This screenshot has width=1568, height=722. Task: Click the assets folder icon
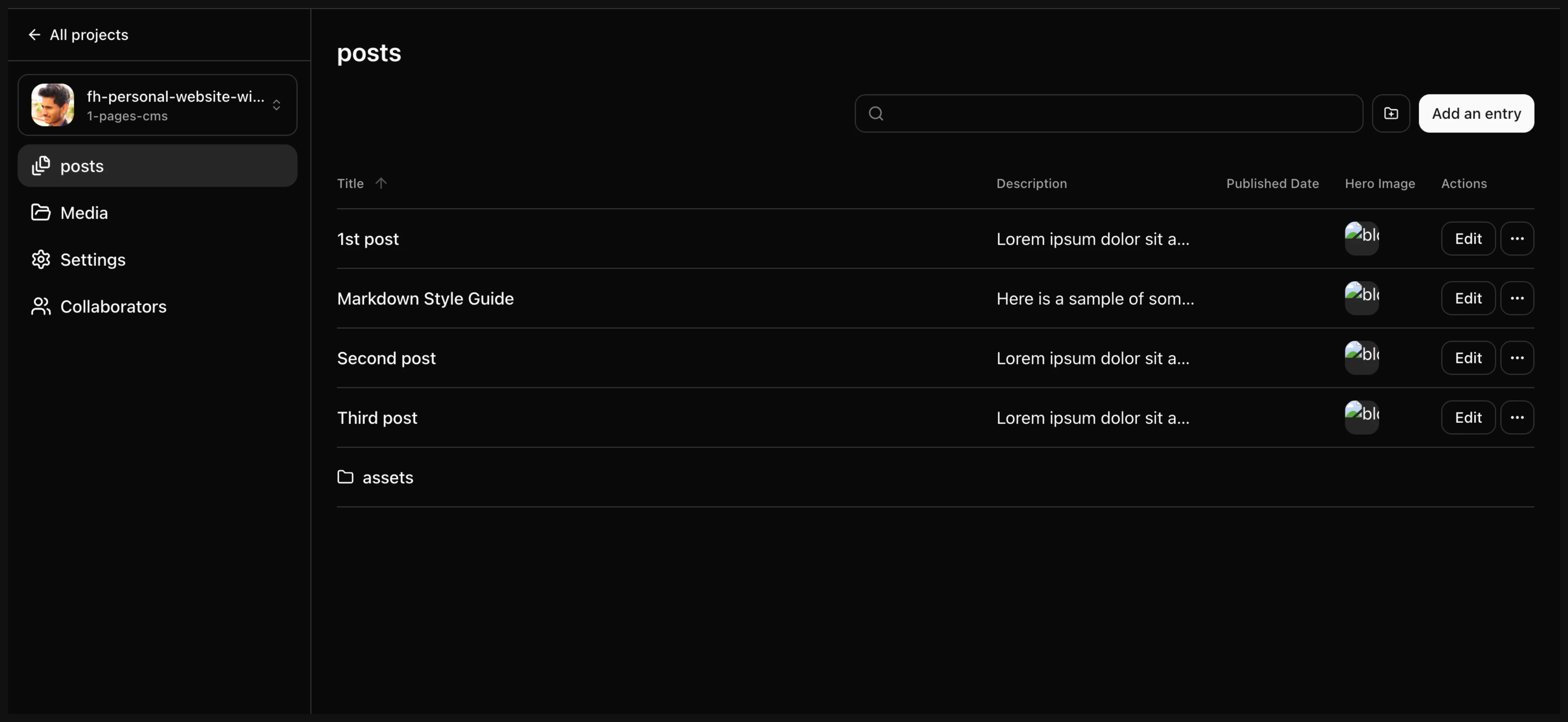(345, 477)
